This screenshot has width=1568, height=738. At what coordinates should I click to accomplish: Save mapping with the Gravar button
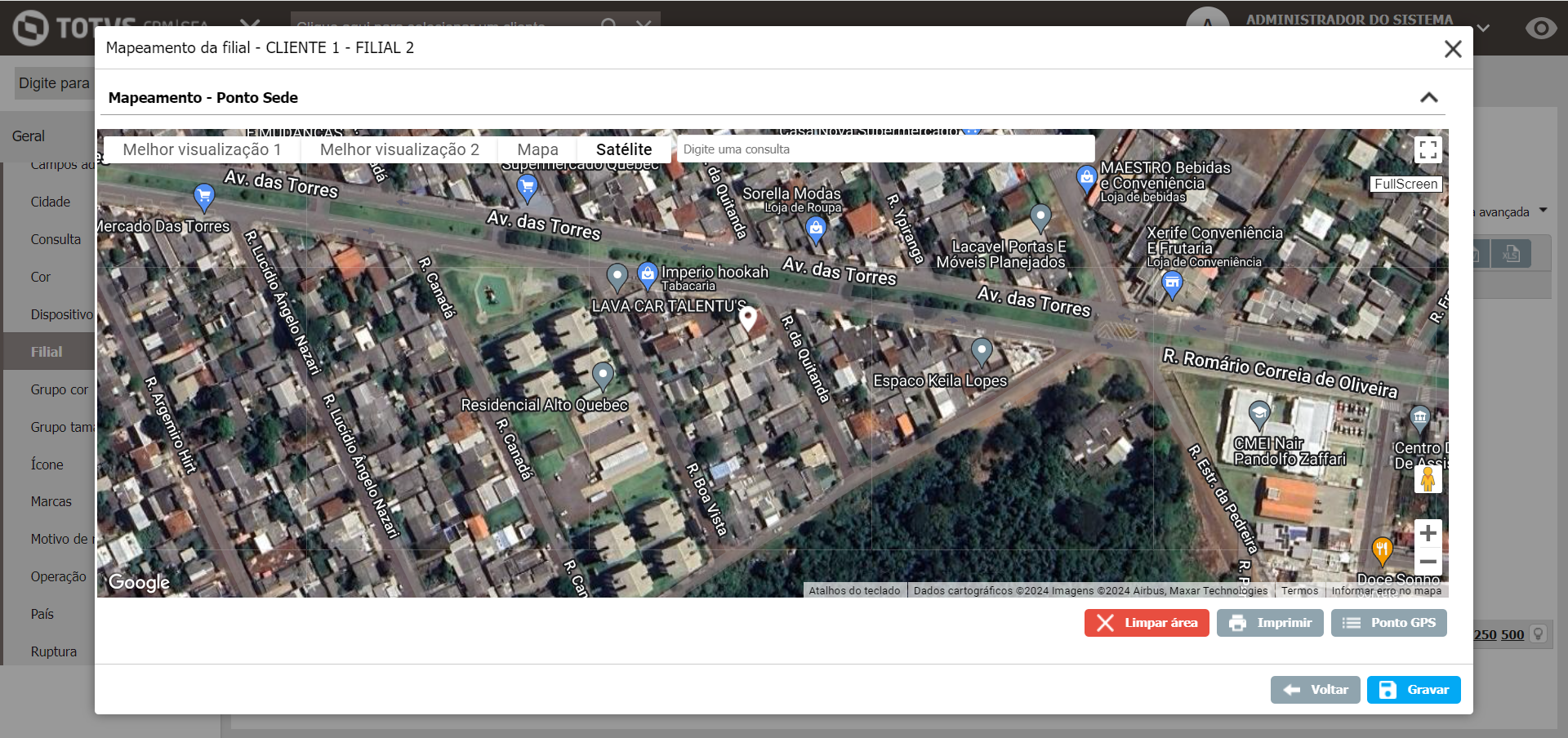1414,690
